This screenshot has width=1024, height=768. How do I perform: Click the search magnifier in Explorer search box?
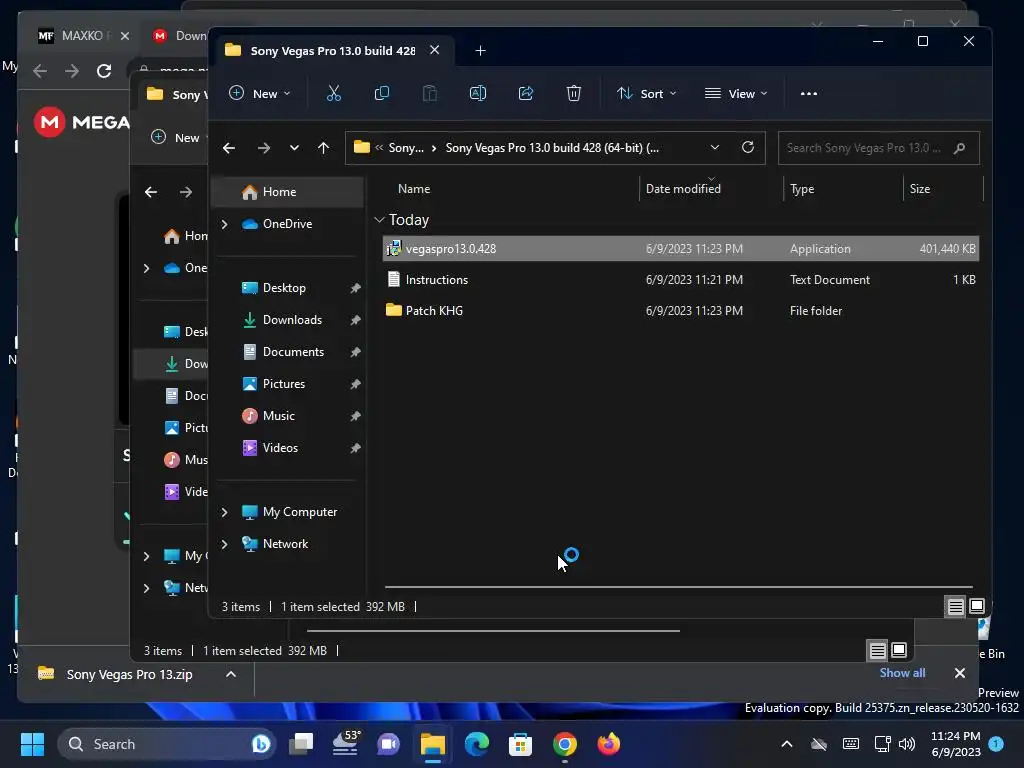click(959, 148)
